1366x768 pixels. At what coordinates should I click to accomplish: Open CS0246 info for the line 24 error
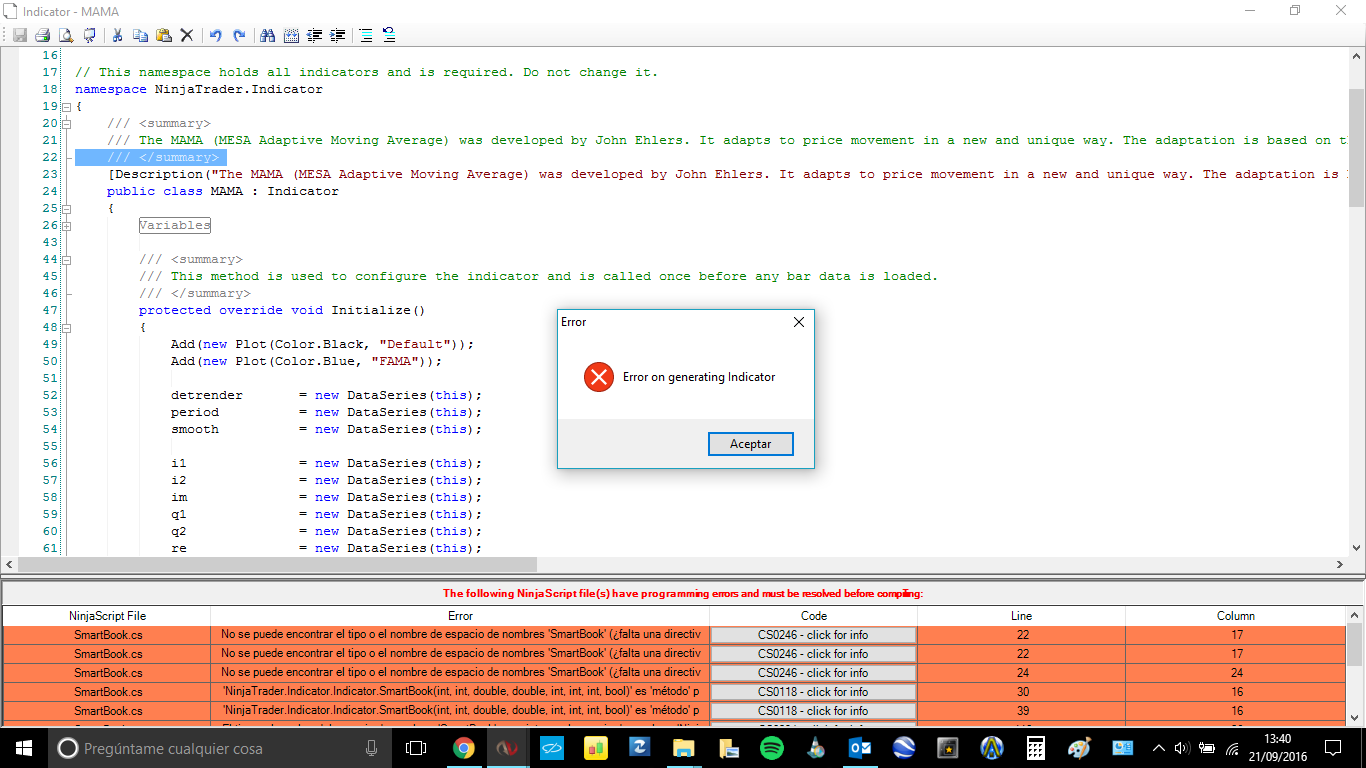813,673
